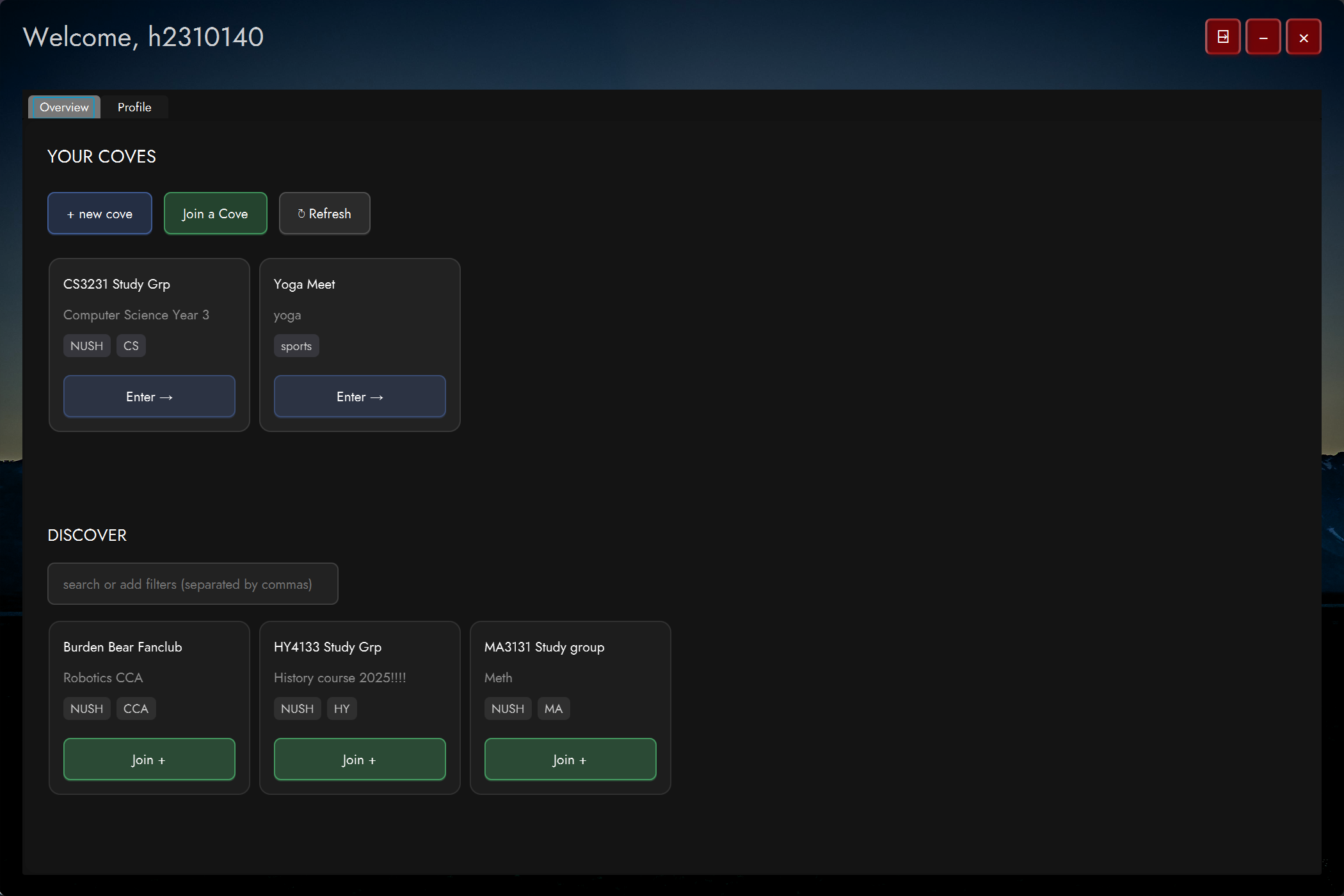Click the MA tag on MA3131 card

point(553,708)
